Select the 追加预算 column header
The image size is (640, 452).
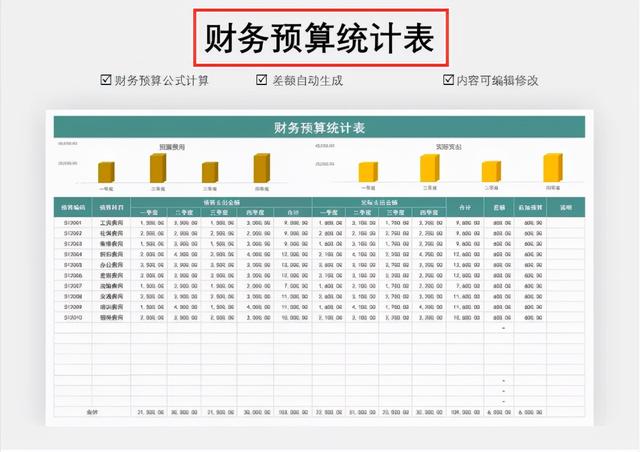(x=530, y=207)
